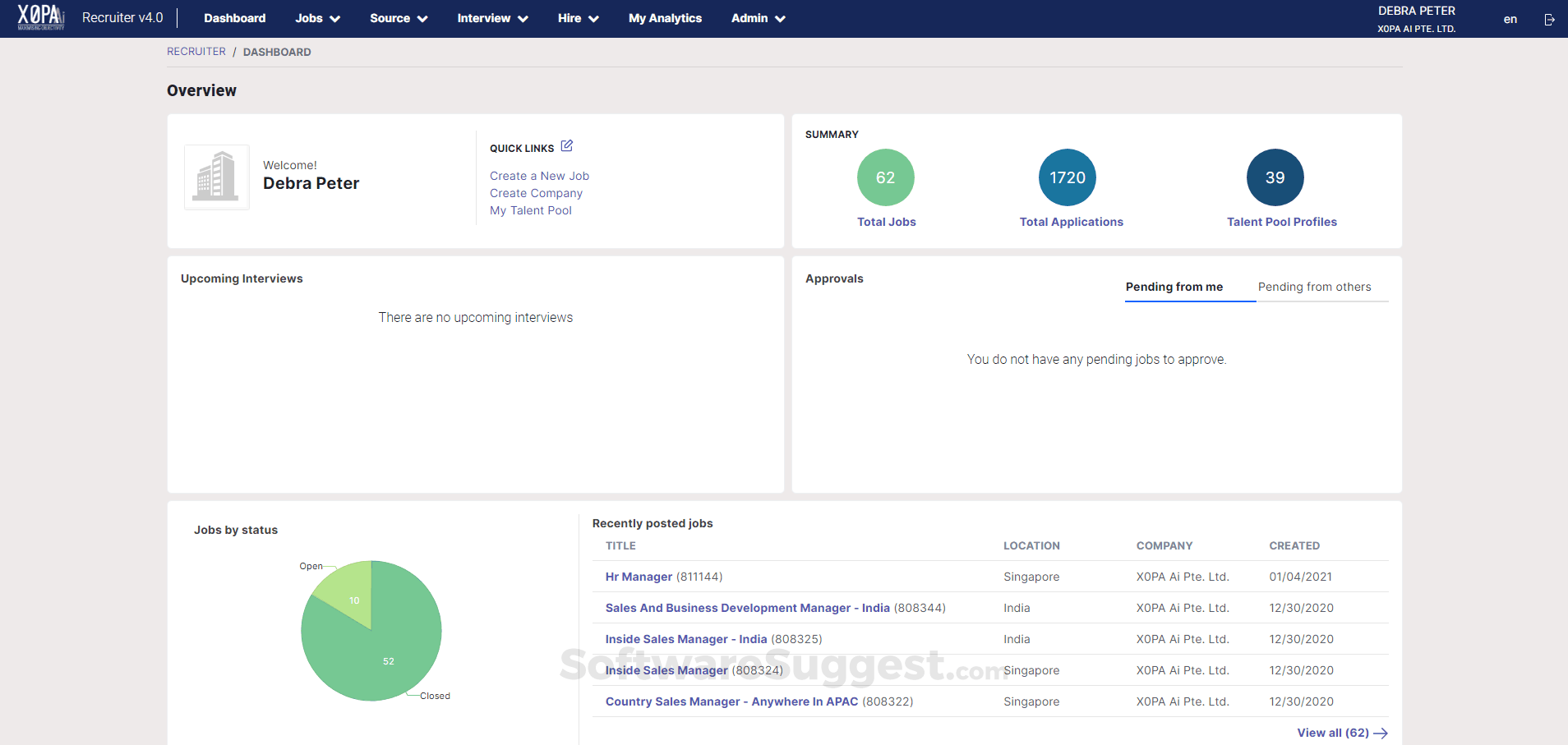The width and height of the screenshot is (1568, 745).
Task: Expand the Source dropdown menu
Action: (x=399, y=18)
